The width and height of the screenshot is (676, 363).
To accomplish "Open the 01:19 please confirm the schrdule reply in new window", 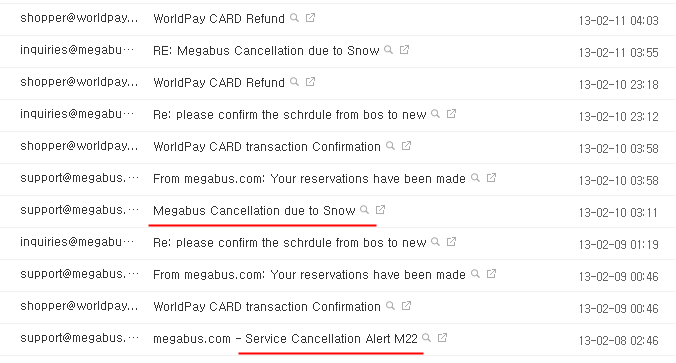I will point(451,242).
